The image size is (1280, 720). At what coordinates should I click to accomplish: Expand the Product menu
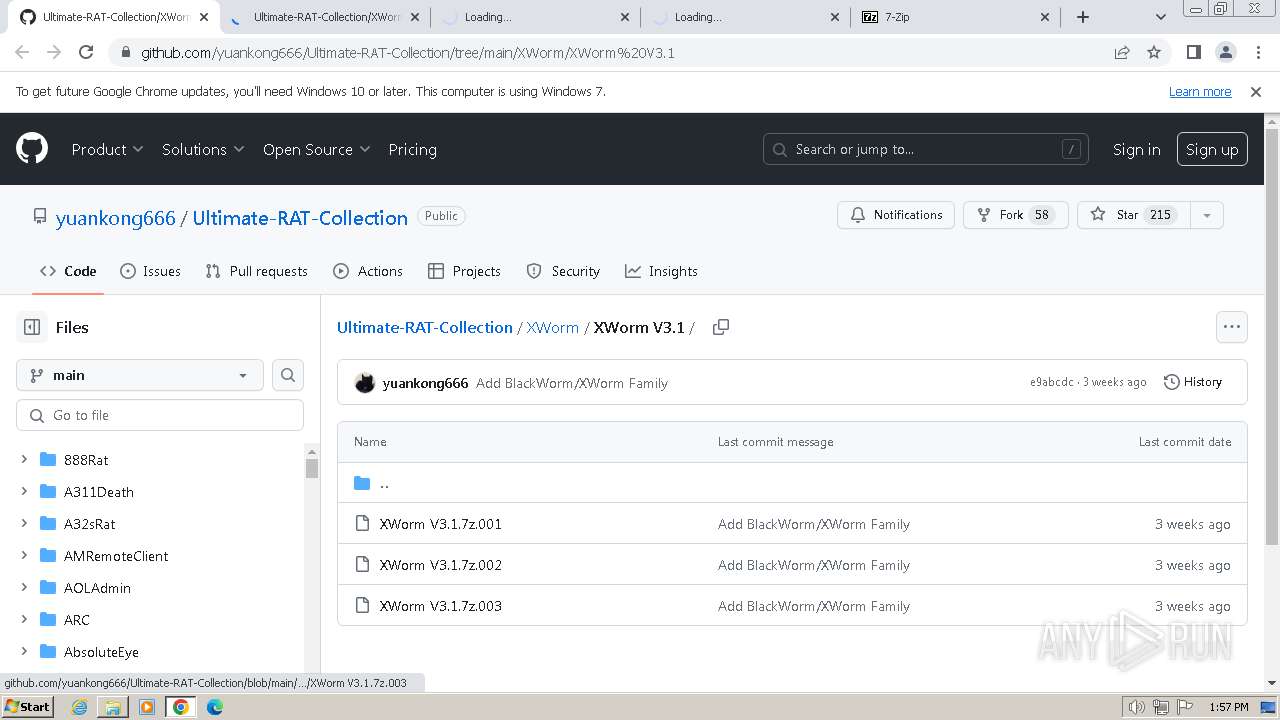[x=108, y=149]
